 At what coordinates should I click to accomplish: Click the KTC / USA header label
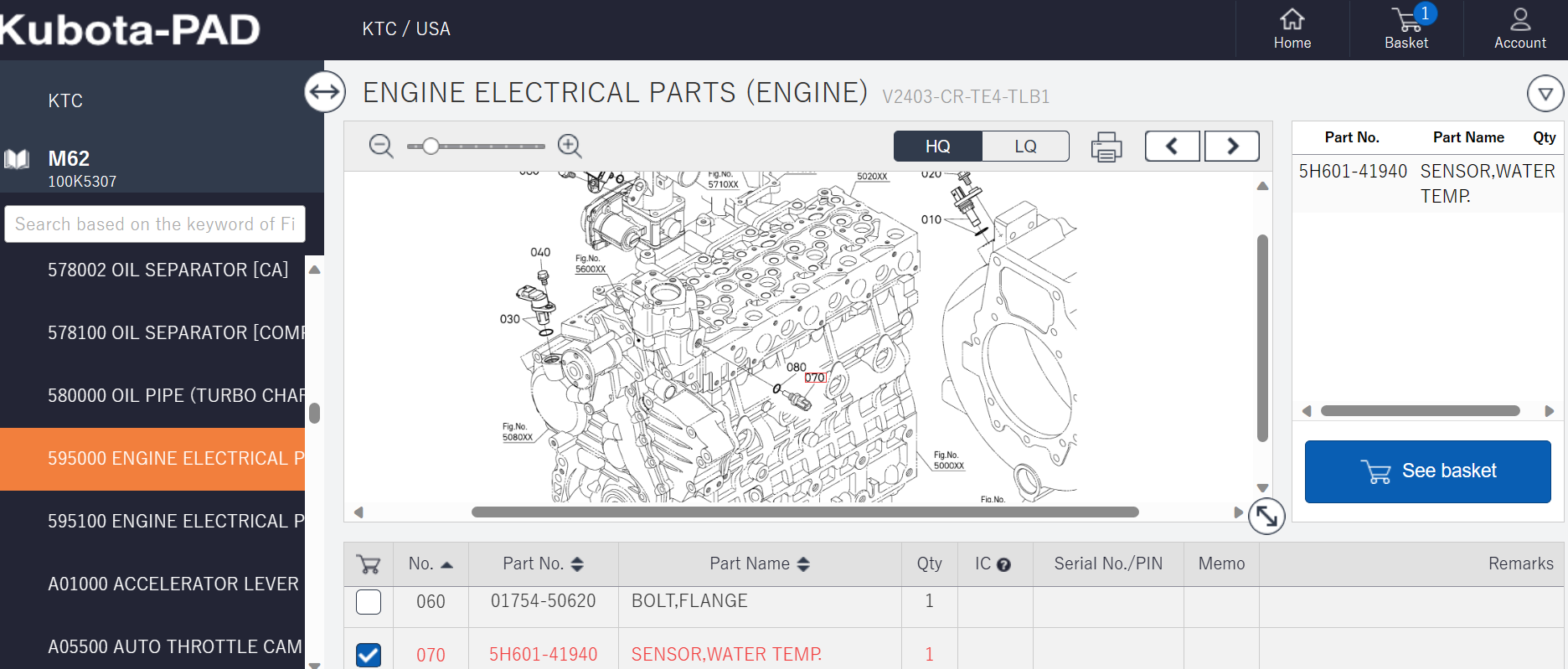click(406, 28)
